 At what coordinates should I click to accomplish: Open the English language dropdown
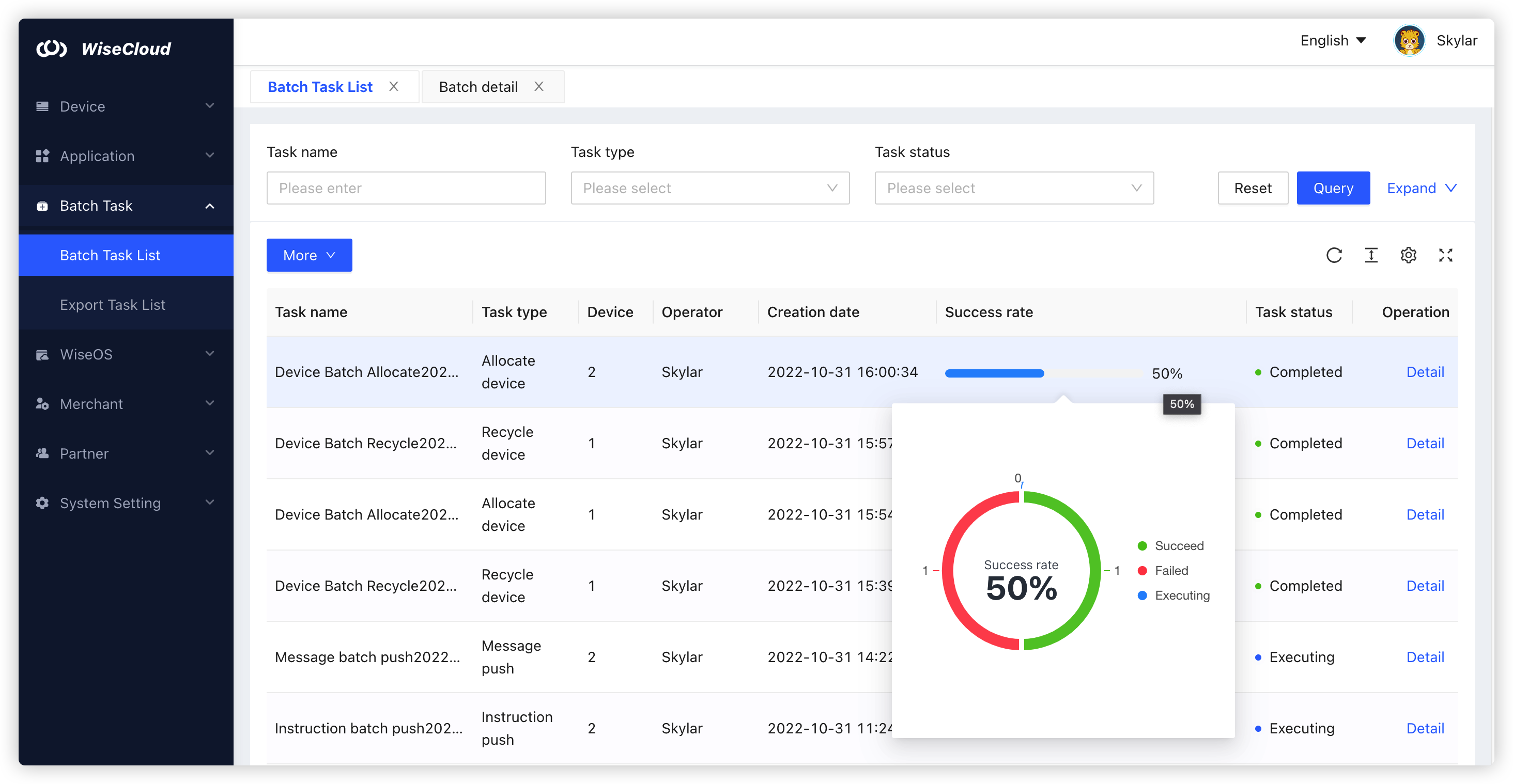(x=1333, y=40)
